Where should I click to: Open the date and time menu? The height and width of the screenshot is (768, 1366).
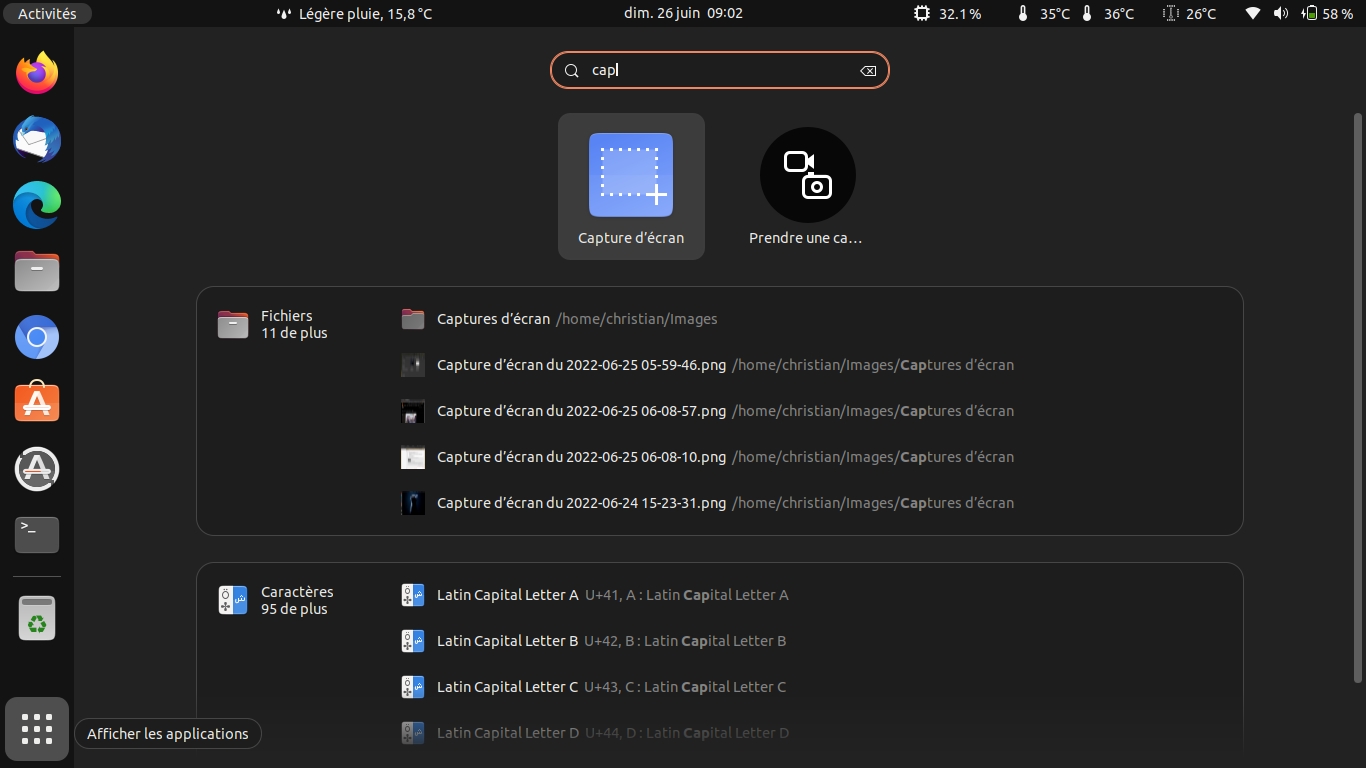[x=683, y=14]
